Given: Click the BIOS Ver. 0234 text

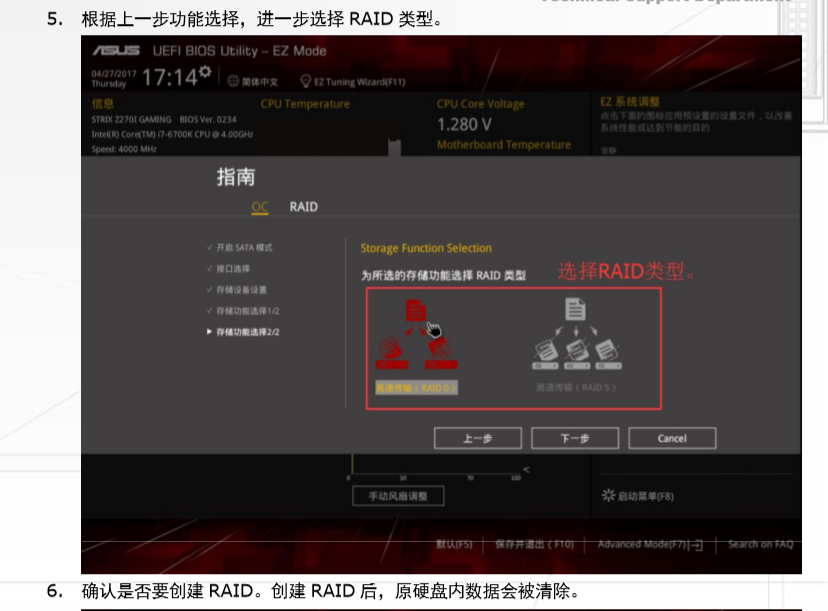Looking at the screenshot, I should click(208, 120).
